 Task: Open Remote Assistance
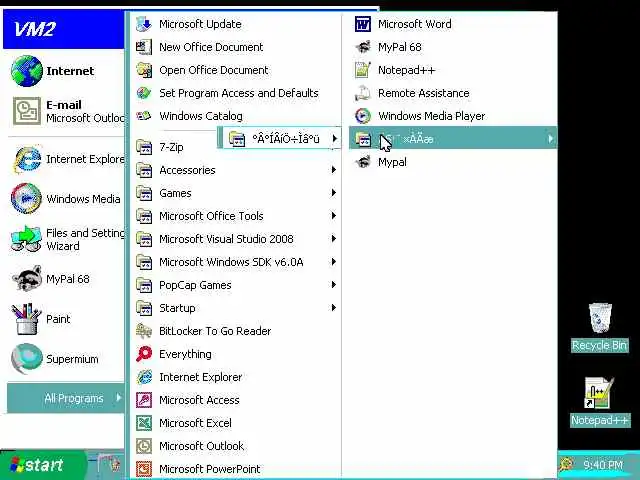tap(453, 93)
